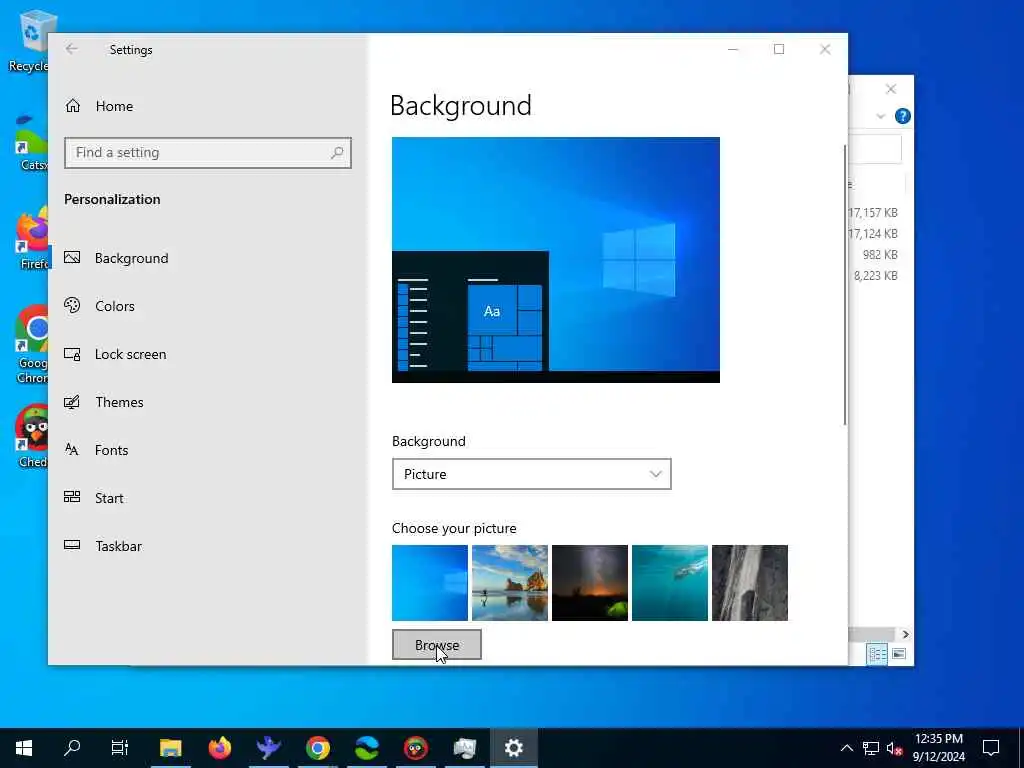1024x768 pixels.
Task: Switch Explorer window to details view
Action: [876, 654]
